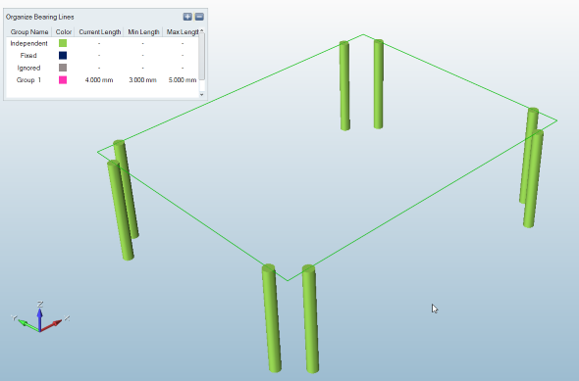Change the Ignored group gray color
Image resolution: width=579 pixels, height=381 pixels.
63,68
